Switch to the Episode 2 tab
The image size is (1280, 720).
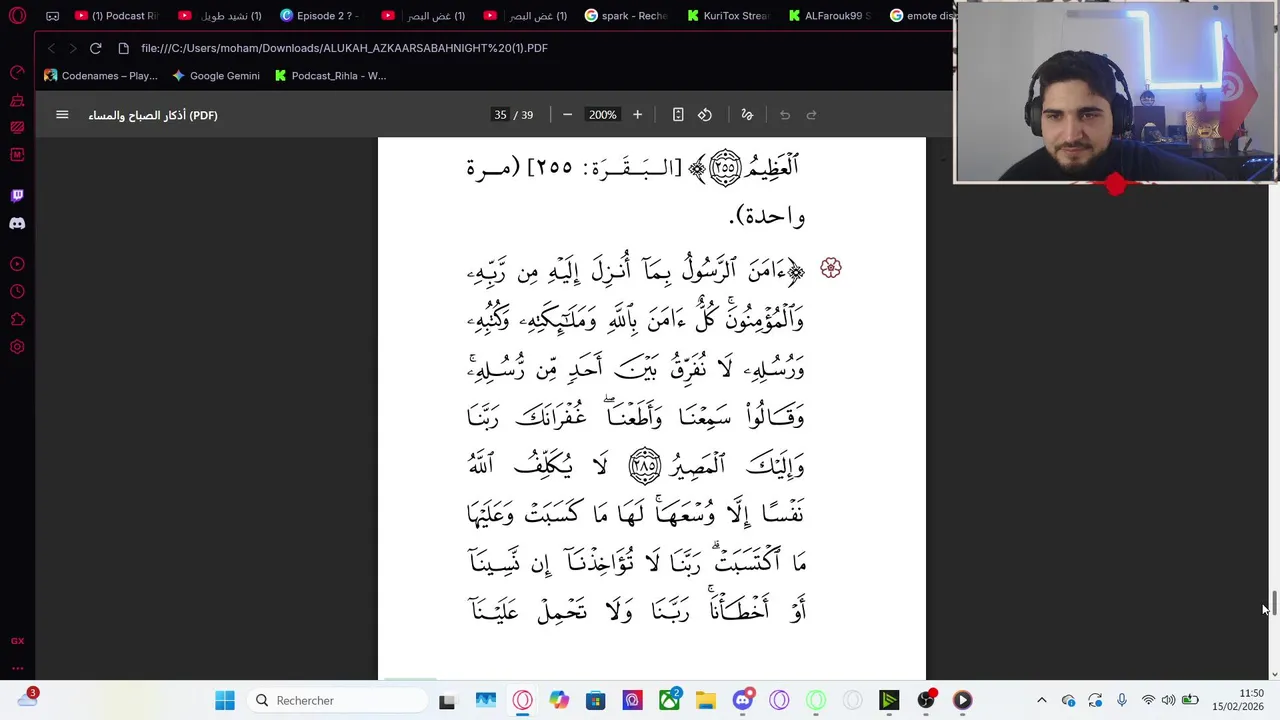click(322, 16)
